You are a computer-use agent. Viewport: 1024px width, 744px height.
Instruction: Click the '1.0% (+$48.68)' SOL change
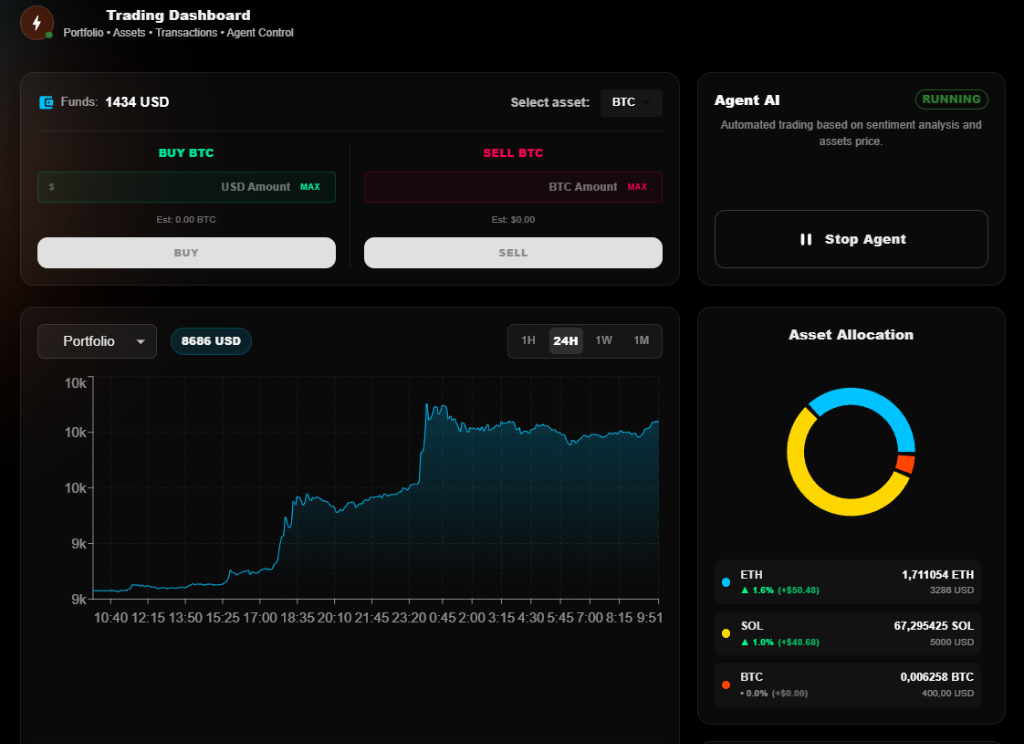click(x=786, y=642)
